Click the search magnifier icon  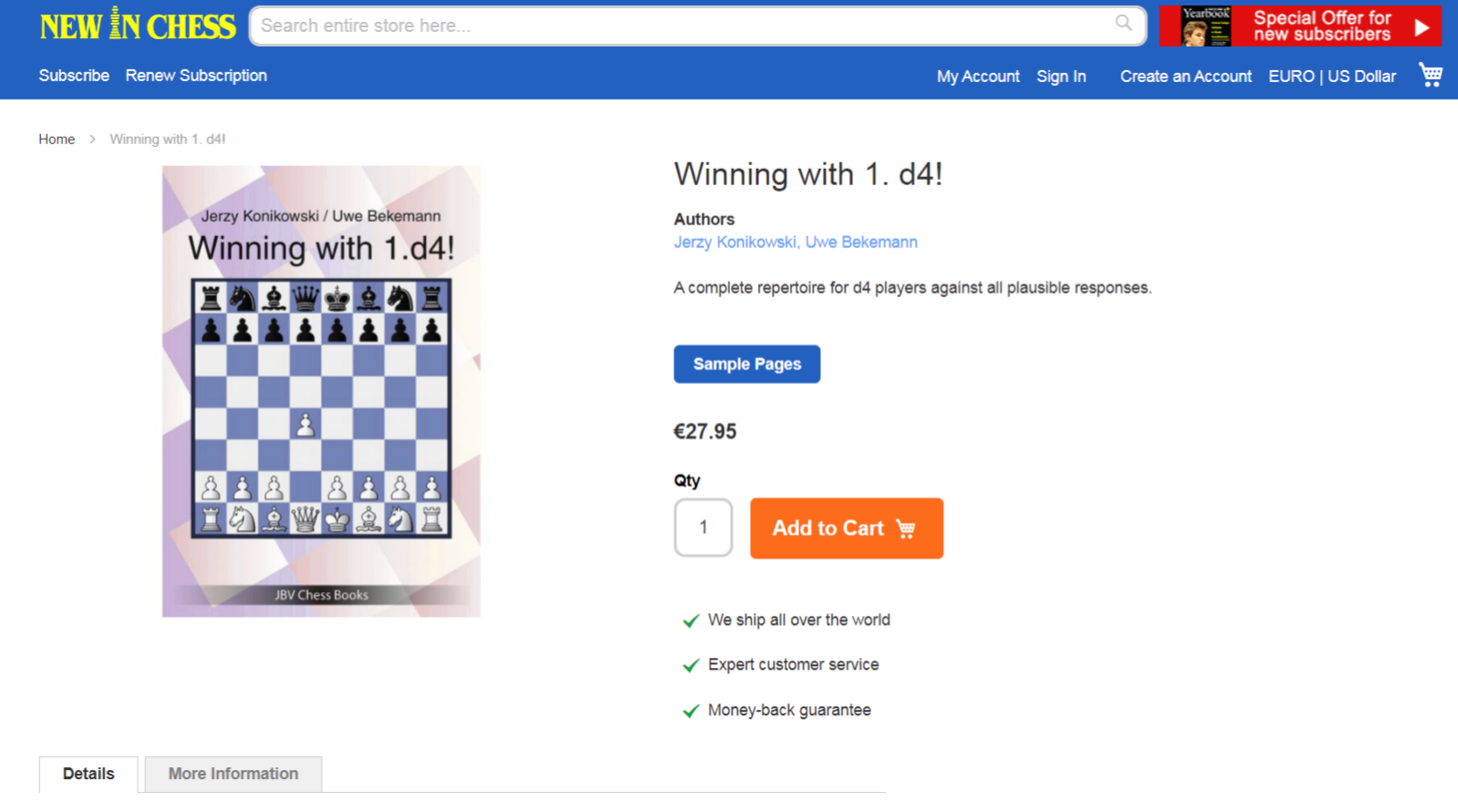[1123, 23]
